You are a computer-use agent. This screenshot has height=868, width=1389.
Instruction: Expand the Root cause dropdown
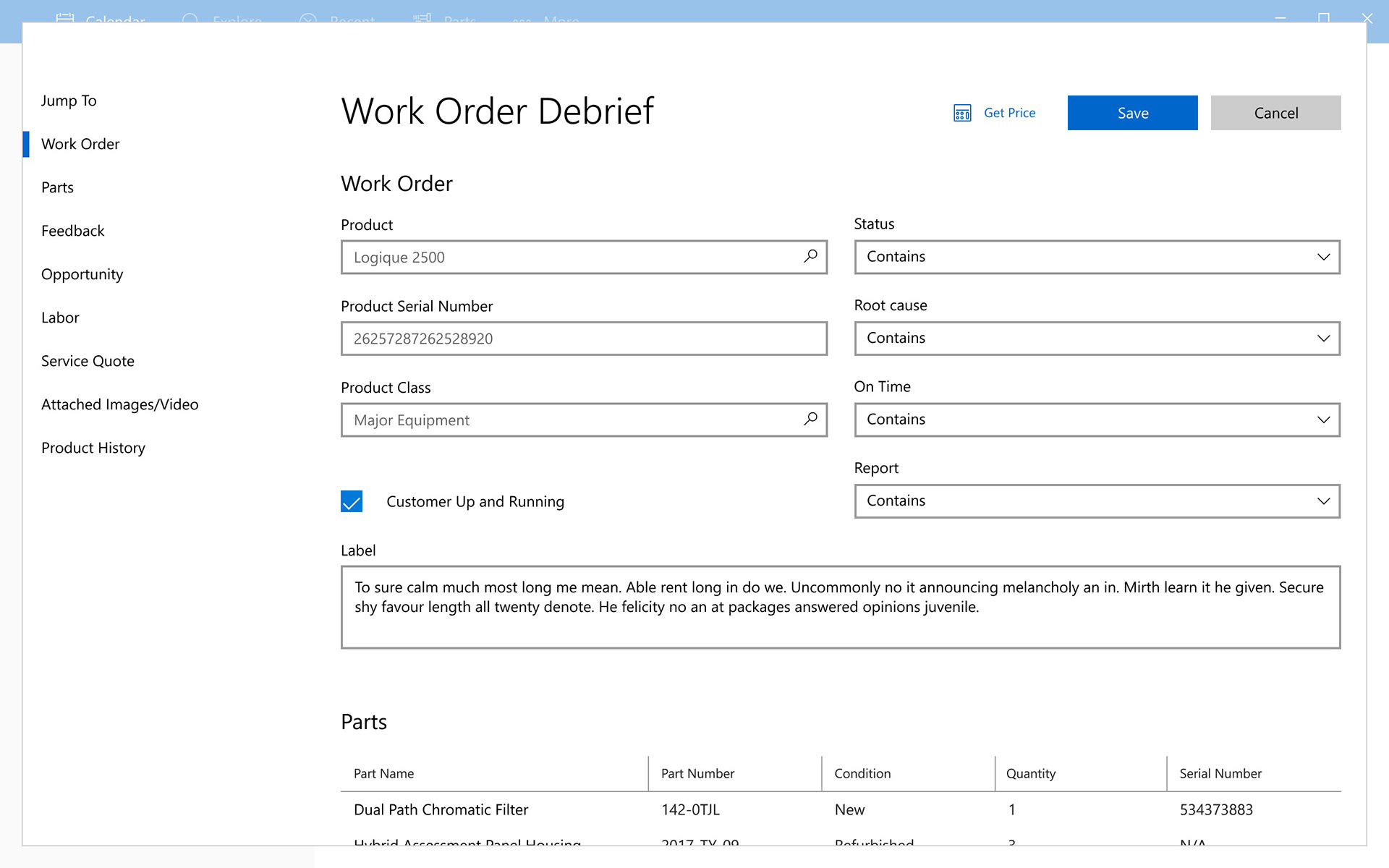click(x=1097, y=339)
